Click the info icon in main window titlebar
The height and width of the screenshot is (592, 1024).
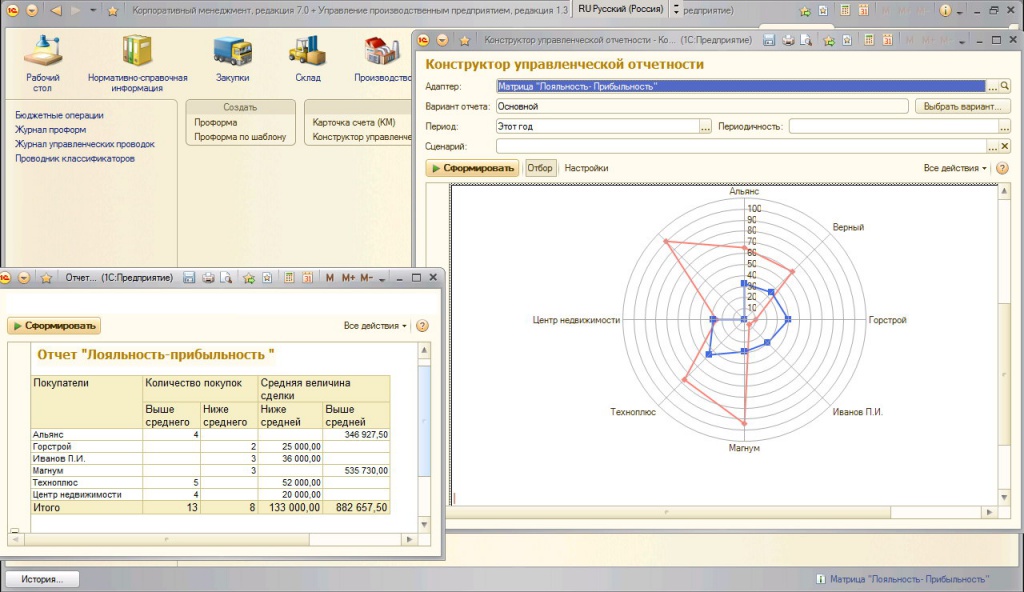tap(945, 10)
